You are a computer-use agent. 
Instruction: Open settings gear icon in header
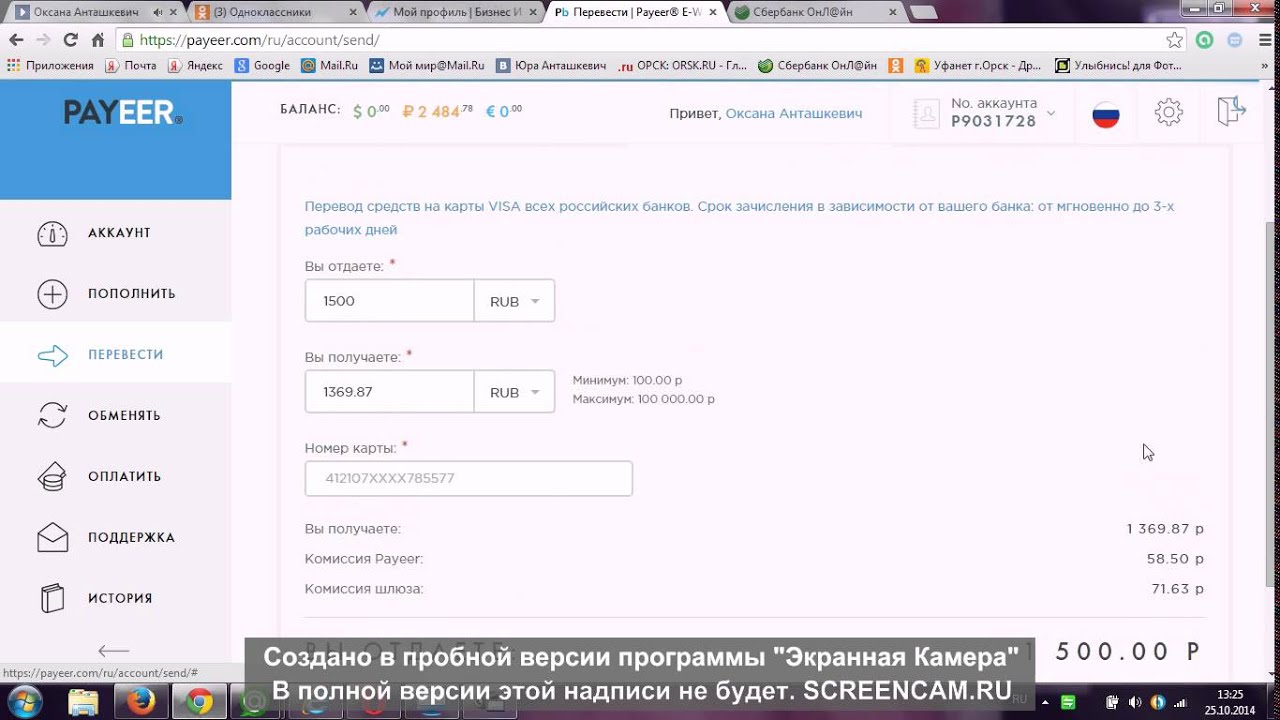tap(1168, 112)
